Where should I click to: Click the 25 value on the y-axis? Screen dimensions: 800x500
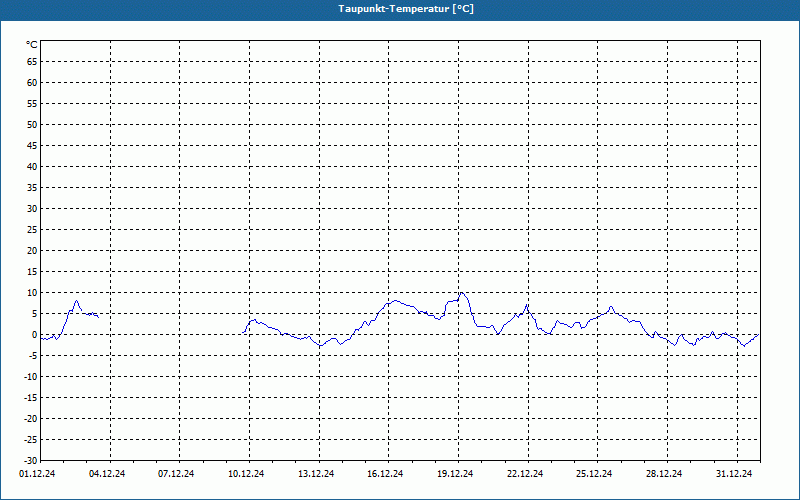[32, 230]
